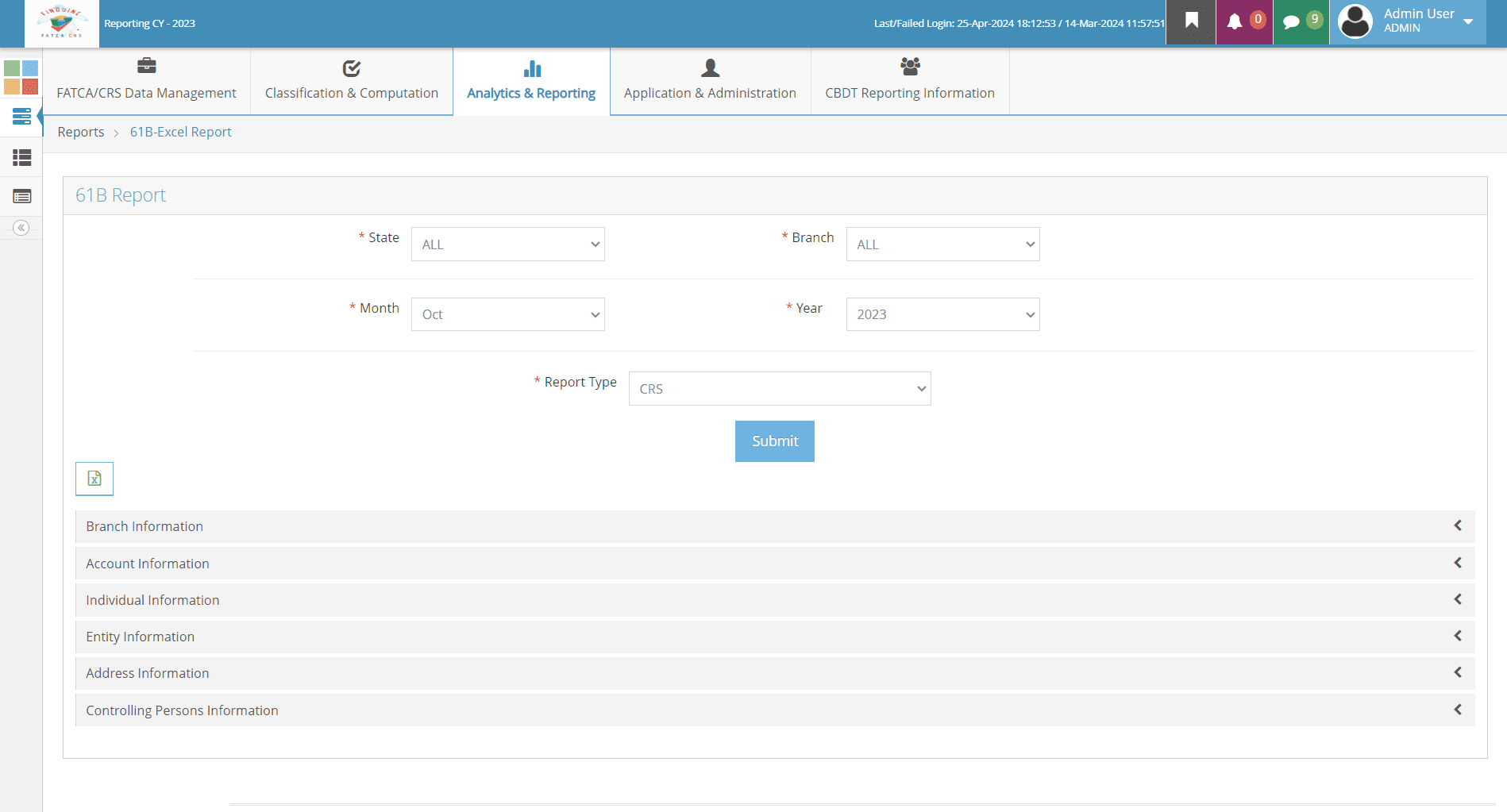Click the checkmark icon above Classification & Computation
Viewport: 1507px width, 812px height.
[352, 68]
